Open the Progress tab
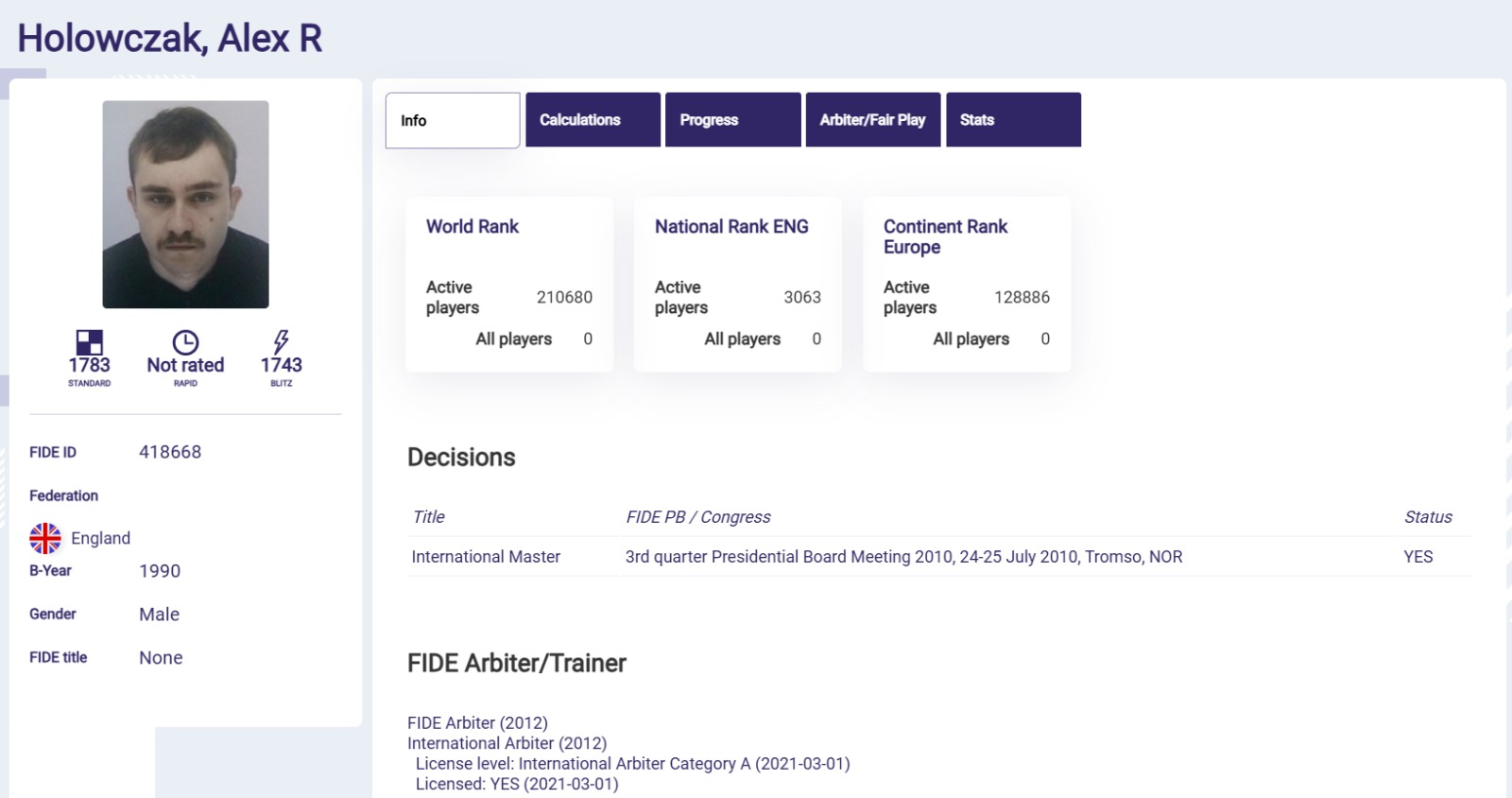Screen dimensions: 1512x798 [732, 120]
